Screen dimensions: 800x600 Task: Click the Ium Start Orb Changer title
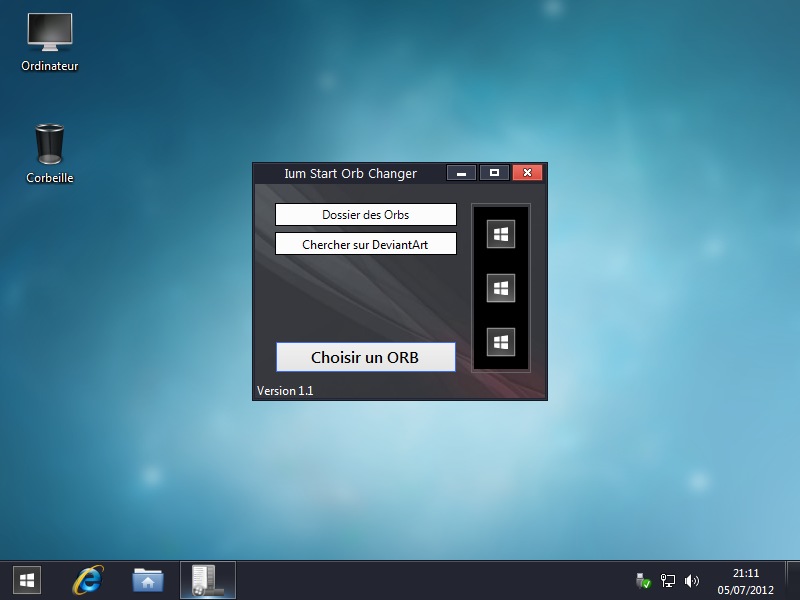click(x=351, y=173)
